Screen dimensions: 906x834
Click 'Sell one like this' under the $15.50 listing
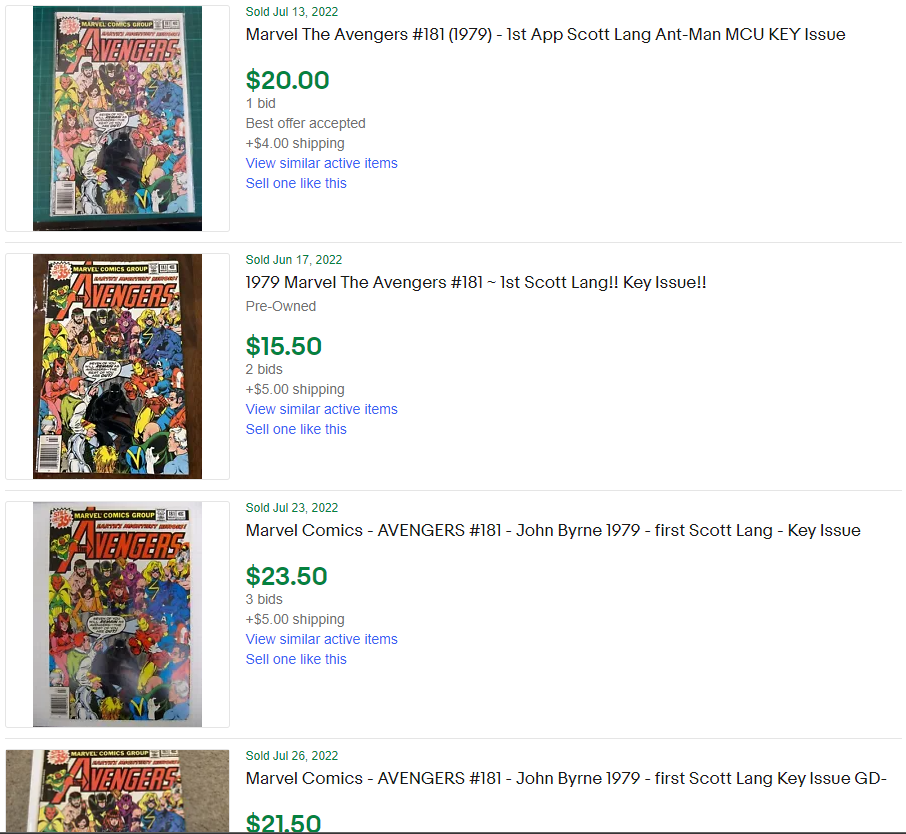pyautogui.click(x=296, y=429)
